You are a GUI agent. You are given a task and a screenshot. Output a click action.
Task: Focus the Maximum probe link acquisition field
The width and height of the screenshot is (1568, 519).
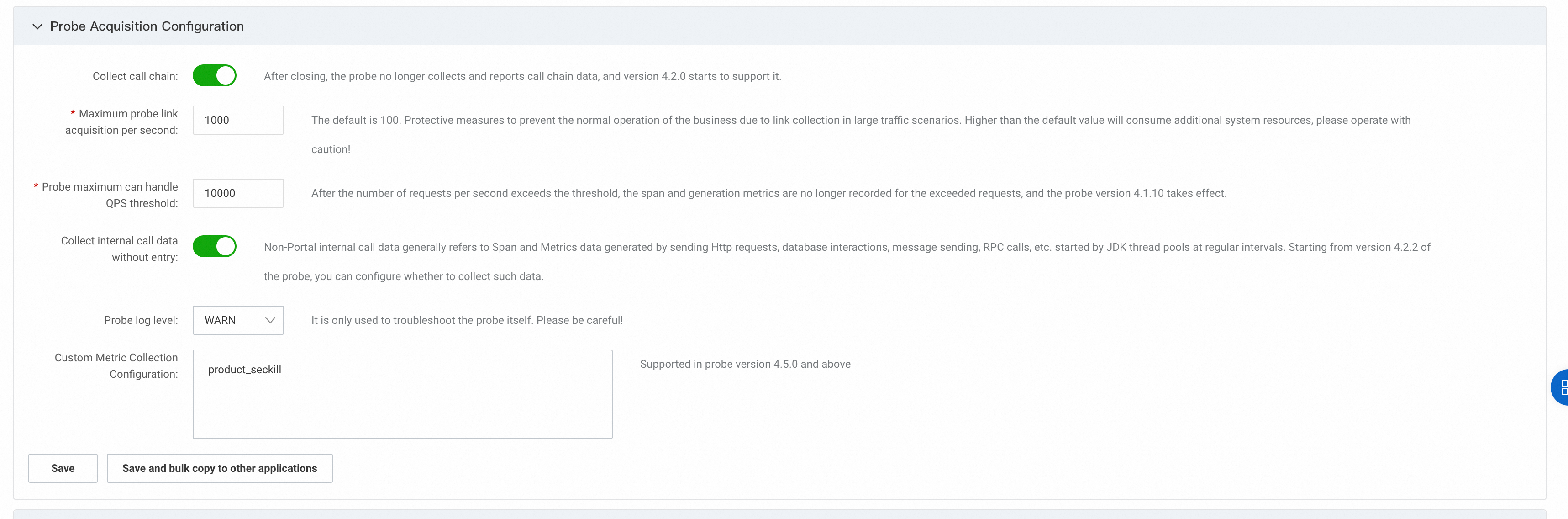(x=238, y=121)
